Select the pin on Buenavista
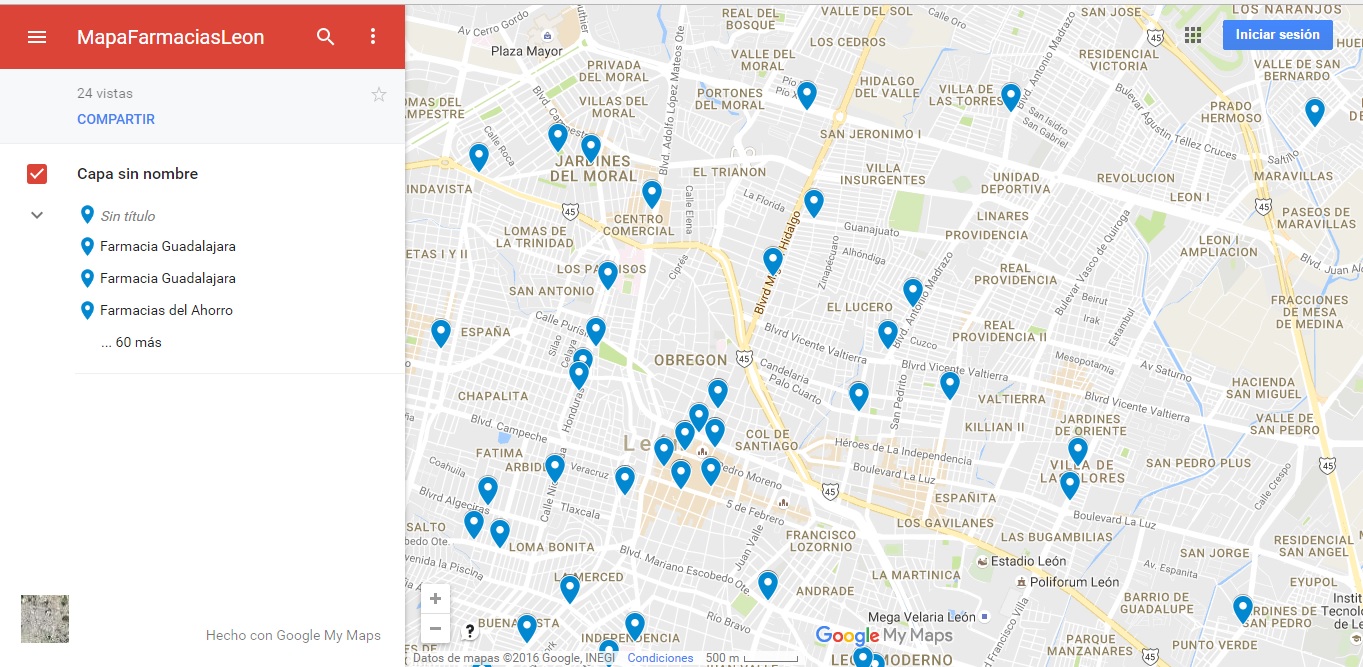This screenshot has width=1363, height=667. [x=527, y=628]
